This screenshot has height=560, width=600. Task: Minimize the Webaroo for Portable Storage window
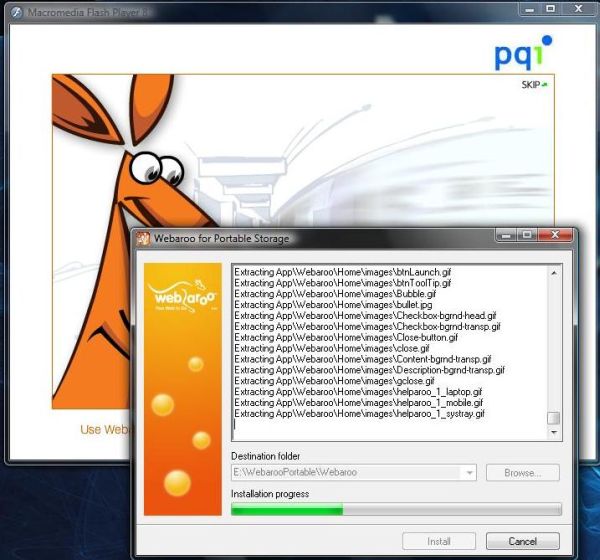[x=506, y=235]
